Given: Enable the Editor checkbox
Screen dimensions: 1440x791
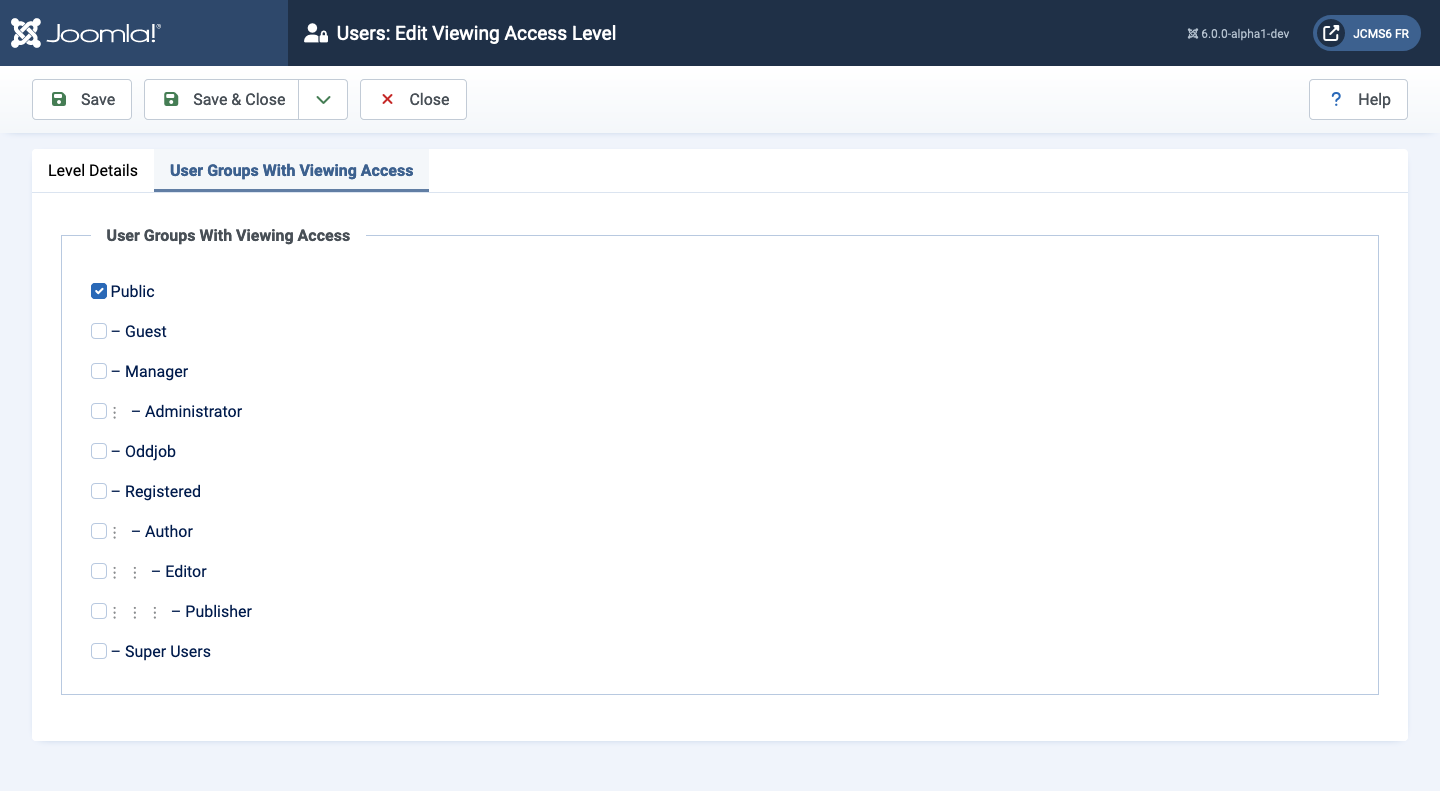Looking at the screenshot, I should 99,571.
